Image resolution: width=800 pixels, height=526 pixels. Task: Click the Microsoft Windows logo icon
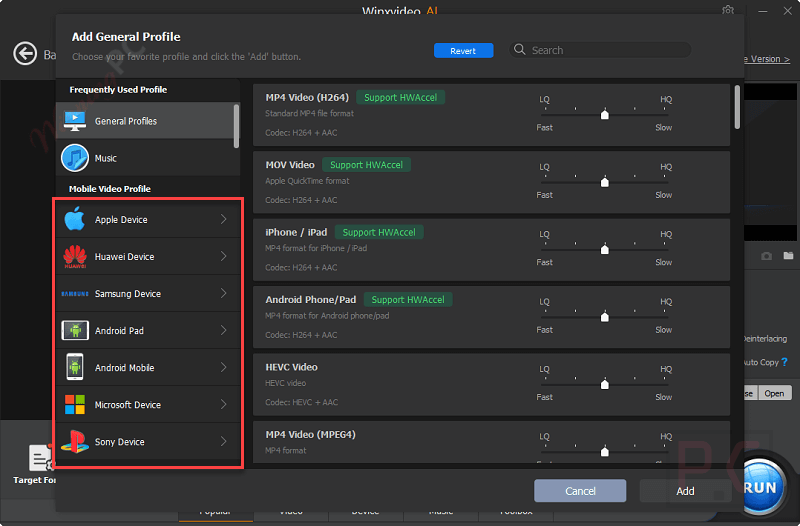[75, 405]
